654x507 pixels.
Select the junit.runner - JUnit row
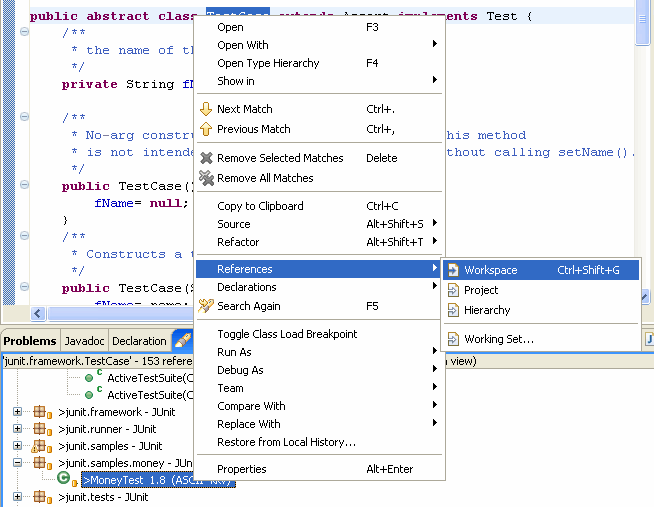(107, 429)
